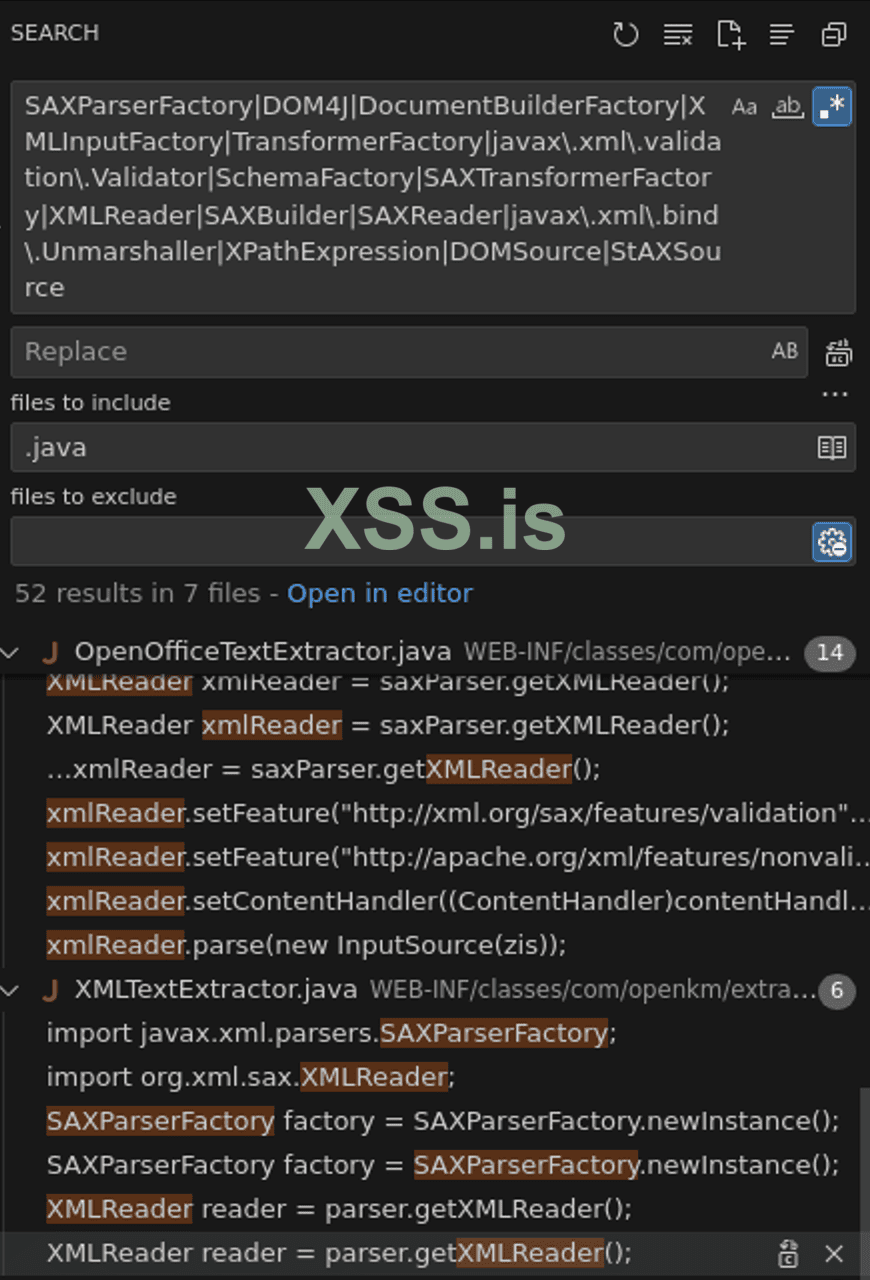The height and width of the screenshot is (1280, 870).
Task: Toggle search details ellipsis button
Action: 835,395
